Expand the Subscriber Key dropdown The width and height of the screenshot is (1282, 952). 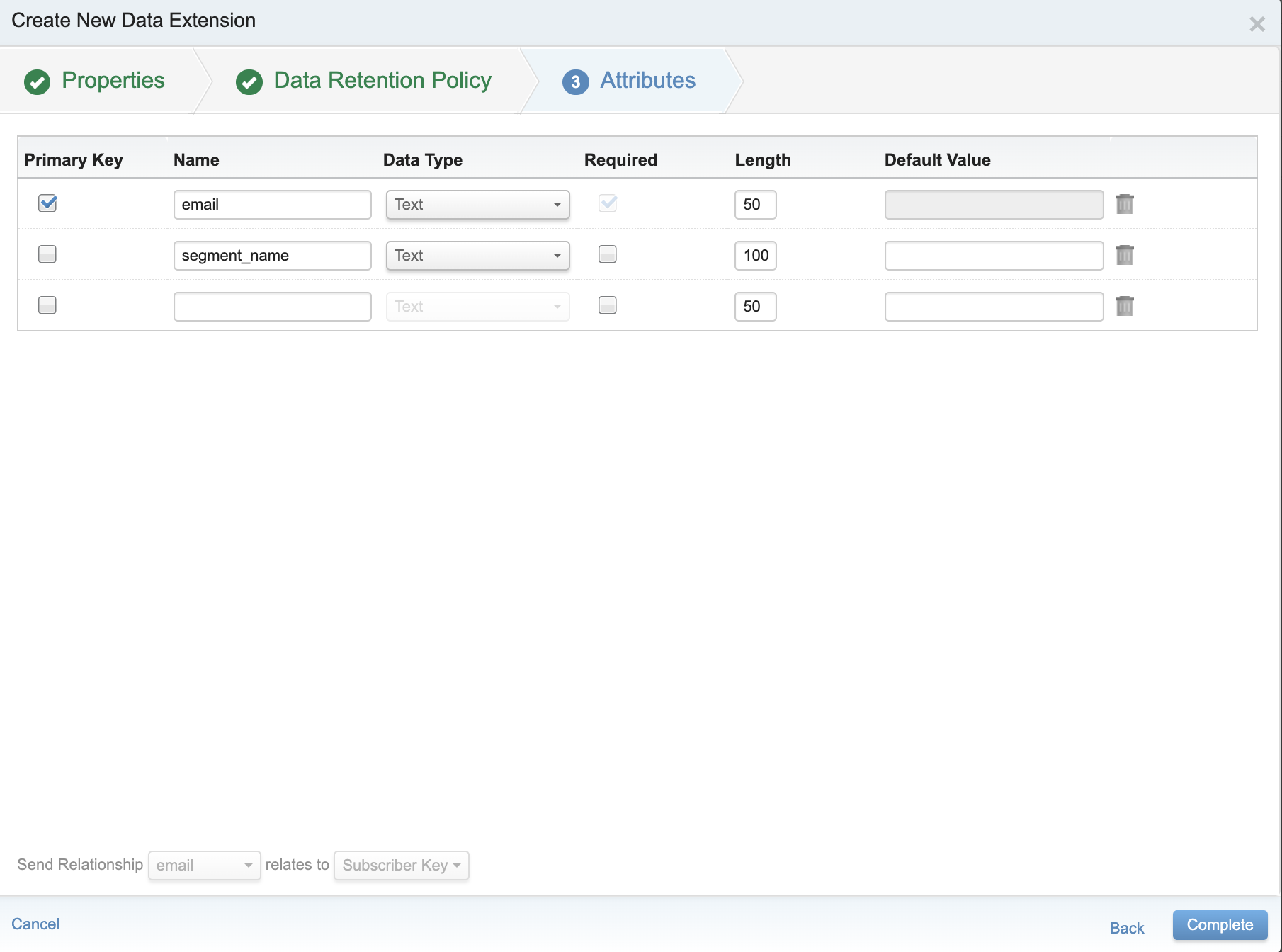(x=401, y=865)
